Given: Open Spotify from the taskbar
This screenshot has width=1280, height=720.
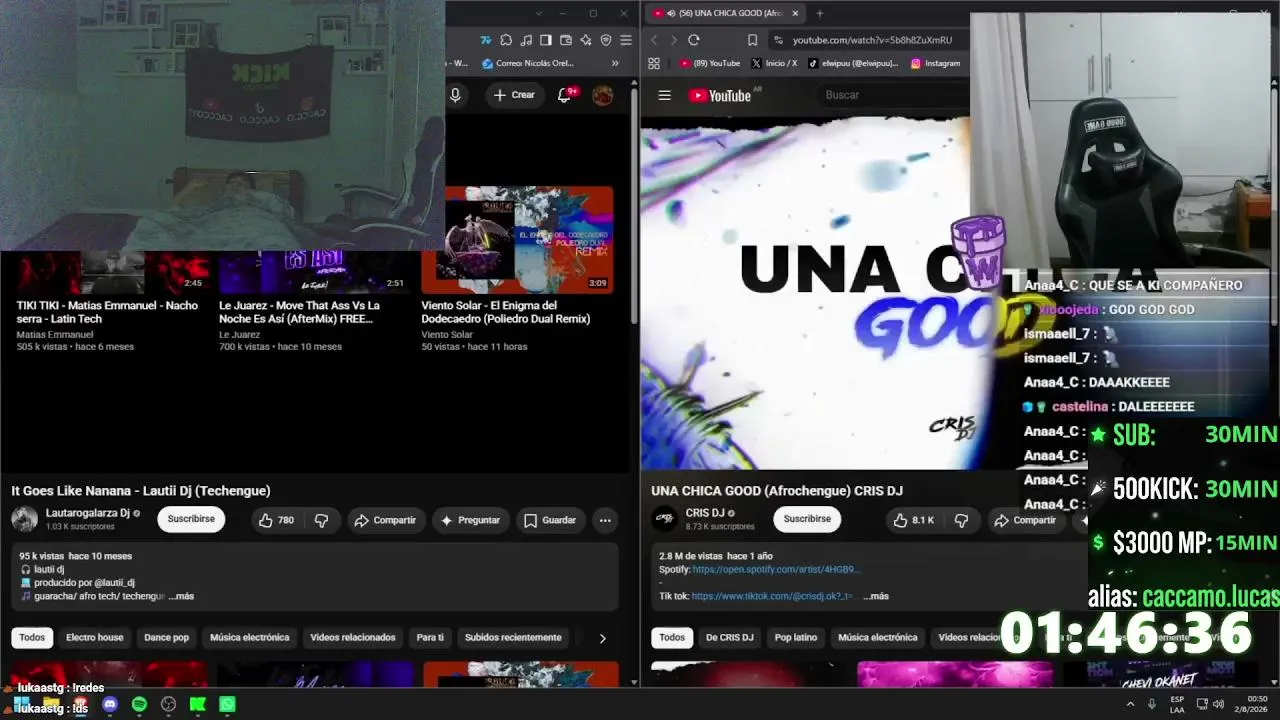Looking at the screenshot, I should tap(139, 704).
